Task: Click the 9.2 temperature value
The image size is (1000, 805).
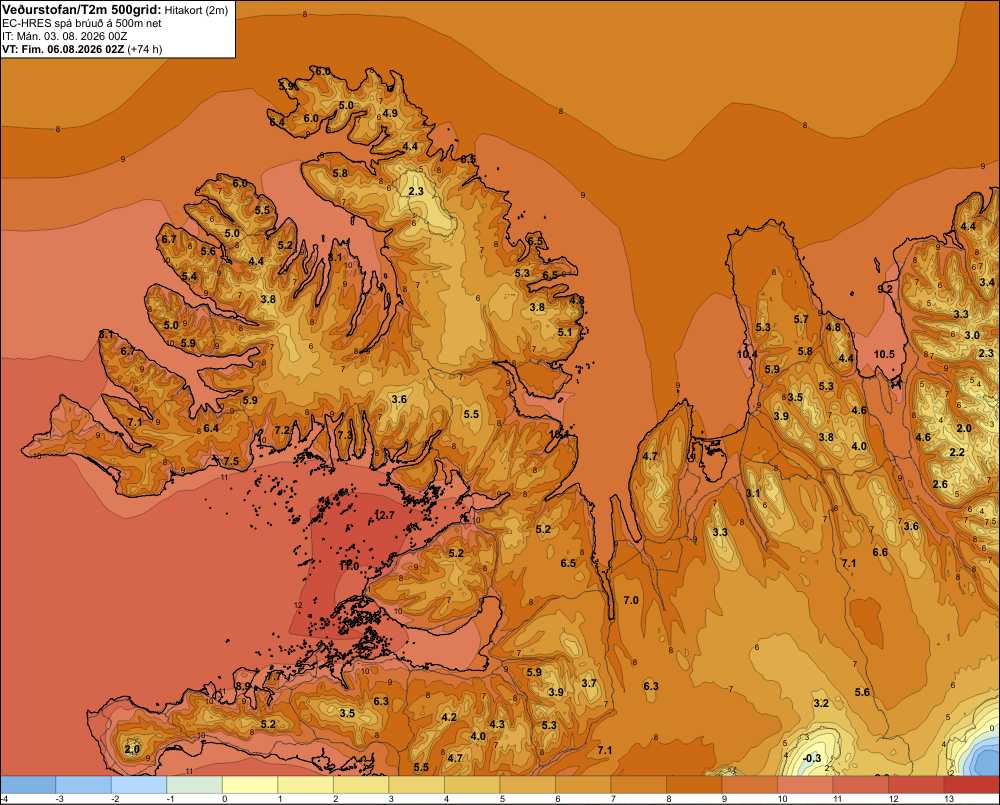Action: (x=885, y=289)
